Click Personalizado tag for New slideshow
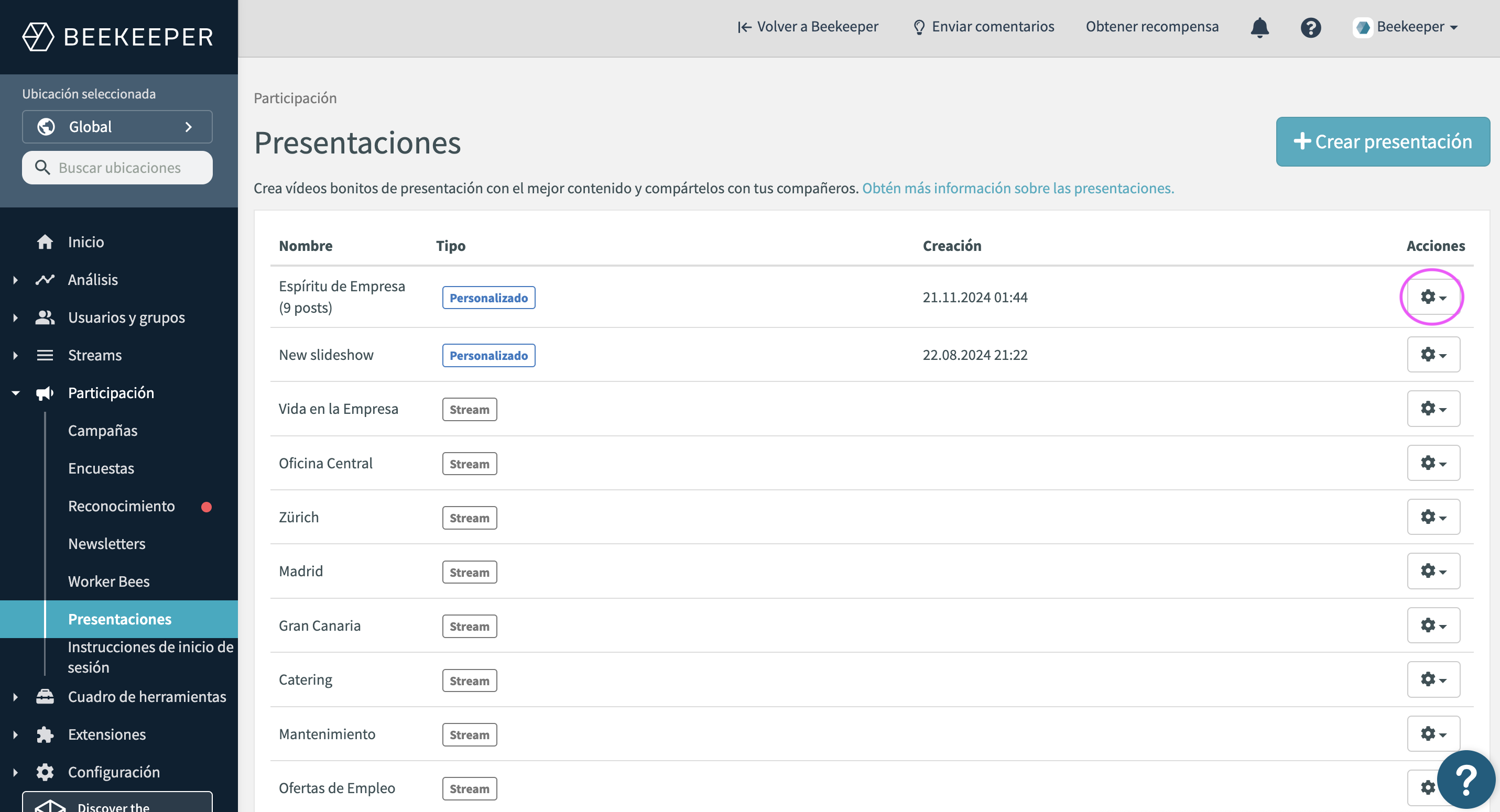Screen dimensions: 1500x812 click(488, 355)
